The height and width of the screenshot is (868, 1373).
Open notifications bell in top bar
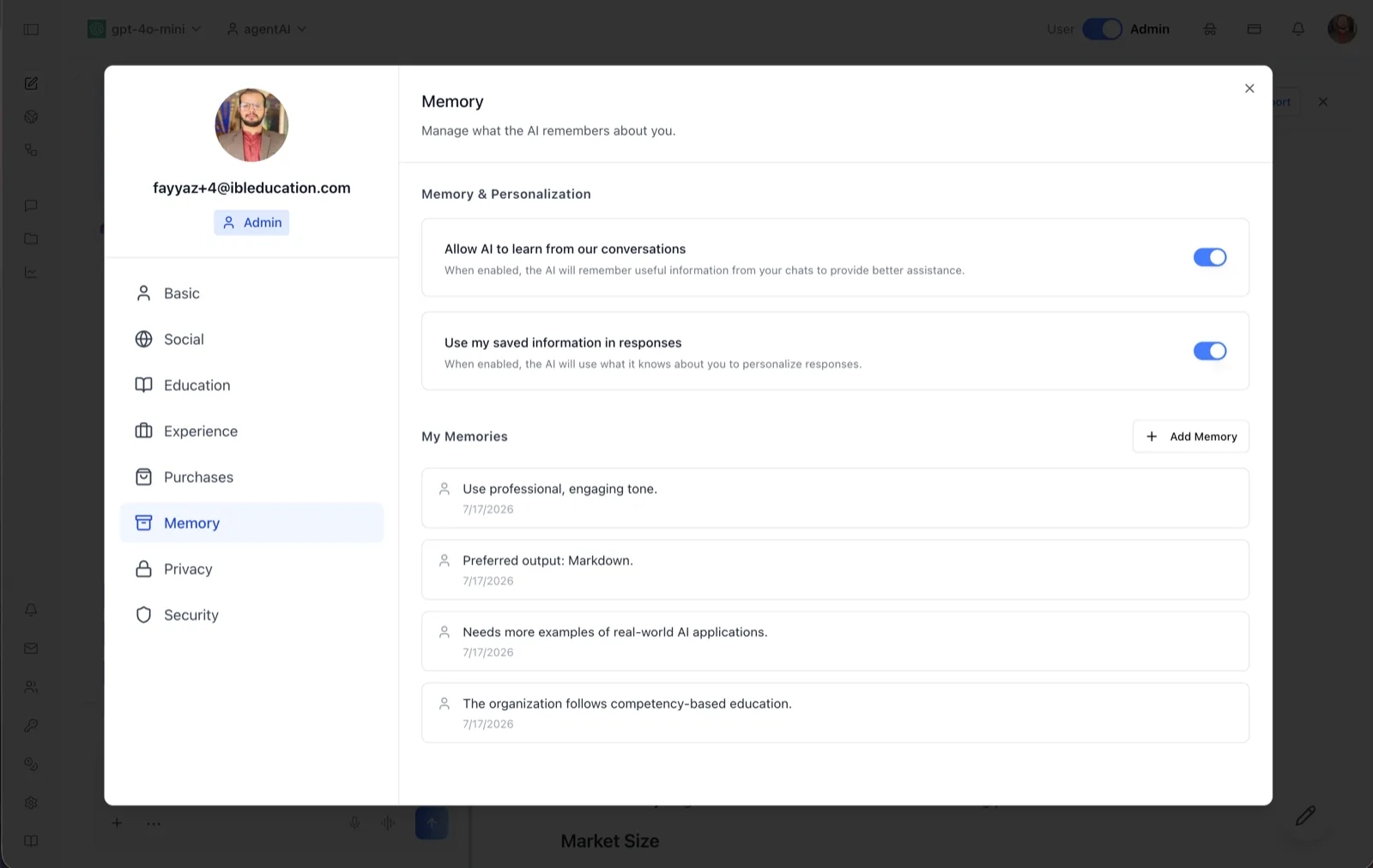[1298, 29]
